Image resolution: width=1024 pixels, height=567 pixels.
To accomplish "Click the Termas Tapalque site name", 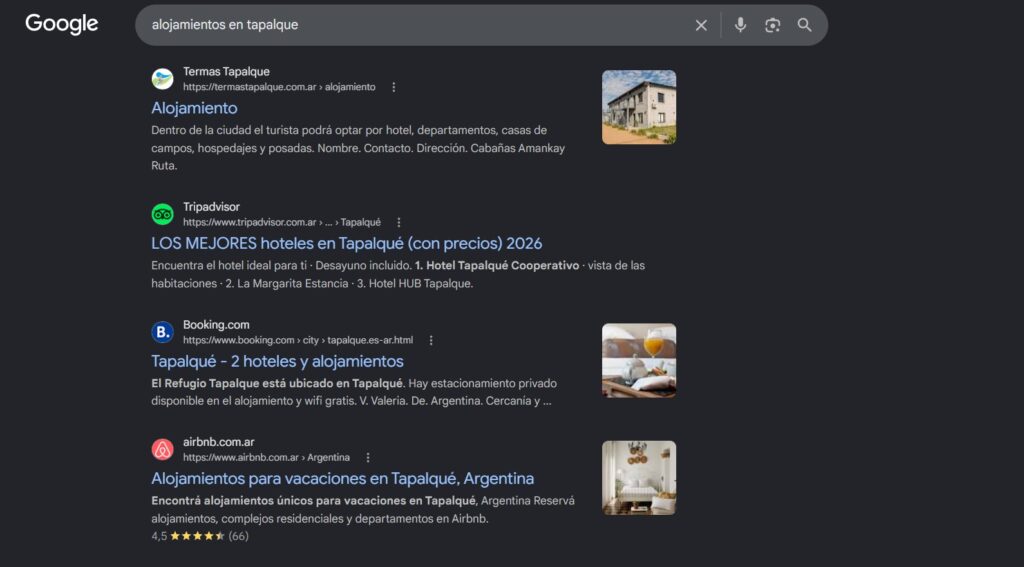I will coord(226,72).
